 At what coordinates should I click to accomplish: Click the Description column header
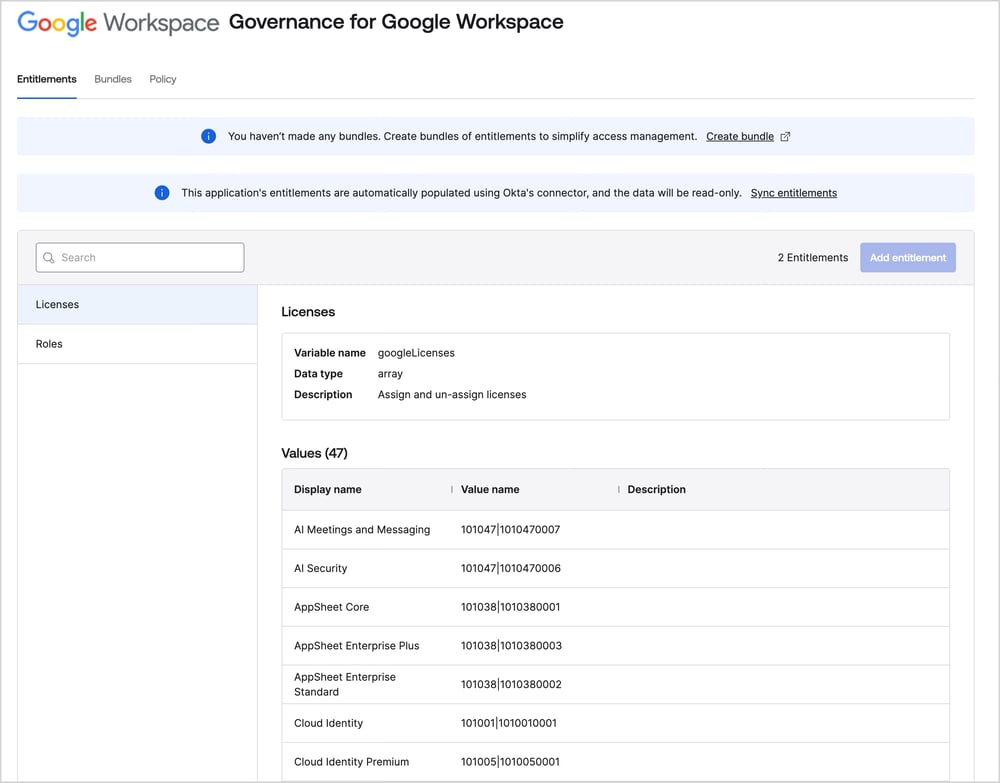pyautogui.click(x=656, y=489)
